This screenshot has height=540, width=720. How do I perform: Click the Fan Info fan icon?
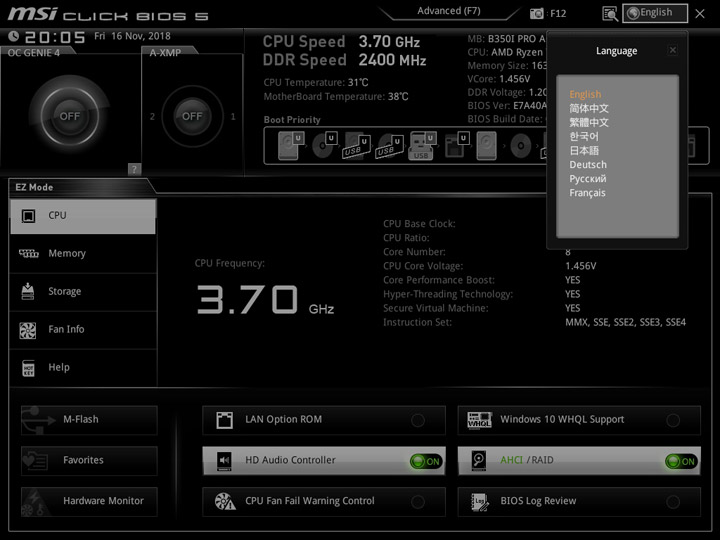click(28, 330)
